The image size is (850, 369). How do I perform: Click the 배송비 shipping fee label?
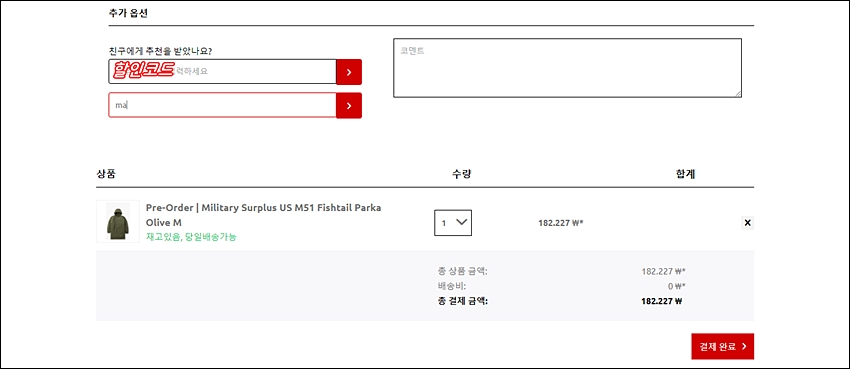452,286
